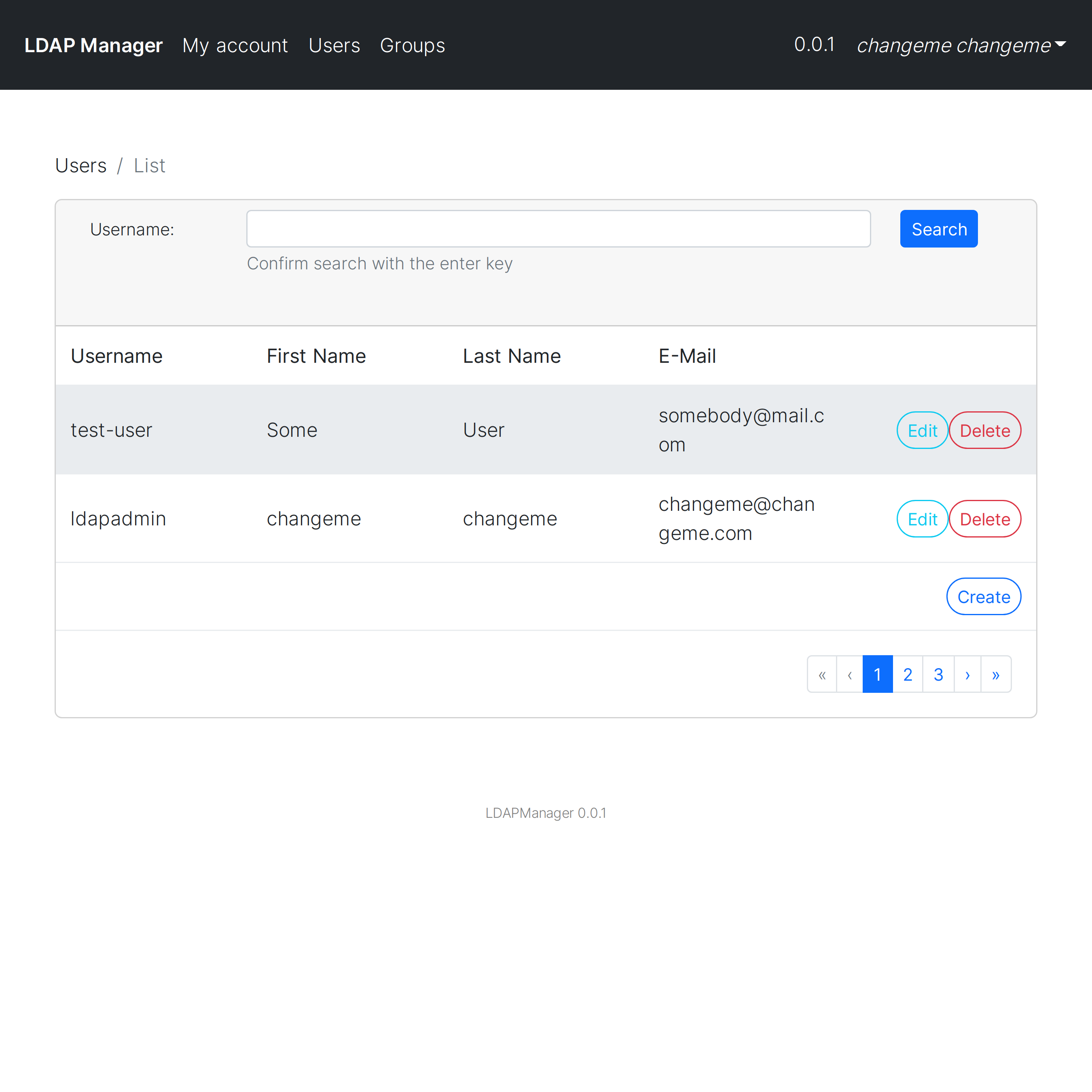This screenshot has height=1092, width=1092.
Task: Go to page 3 of users
Action: pyautogui.click(x=938, y=674)
